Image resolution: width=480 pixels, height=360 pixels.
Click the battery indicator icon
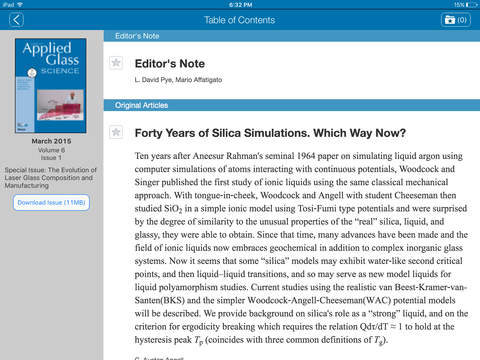tap(472, 4)
